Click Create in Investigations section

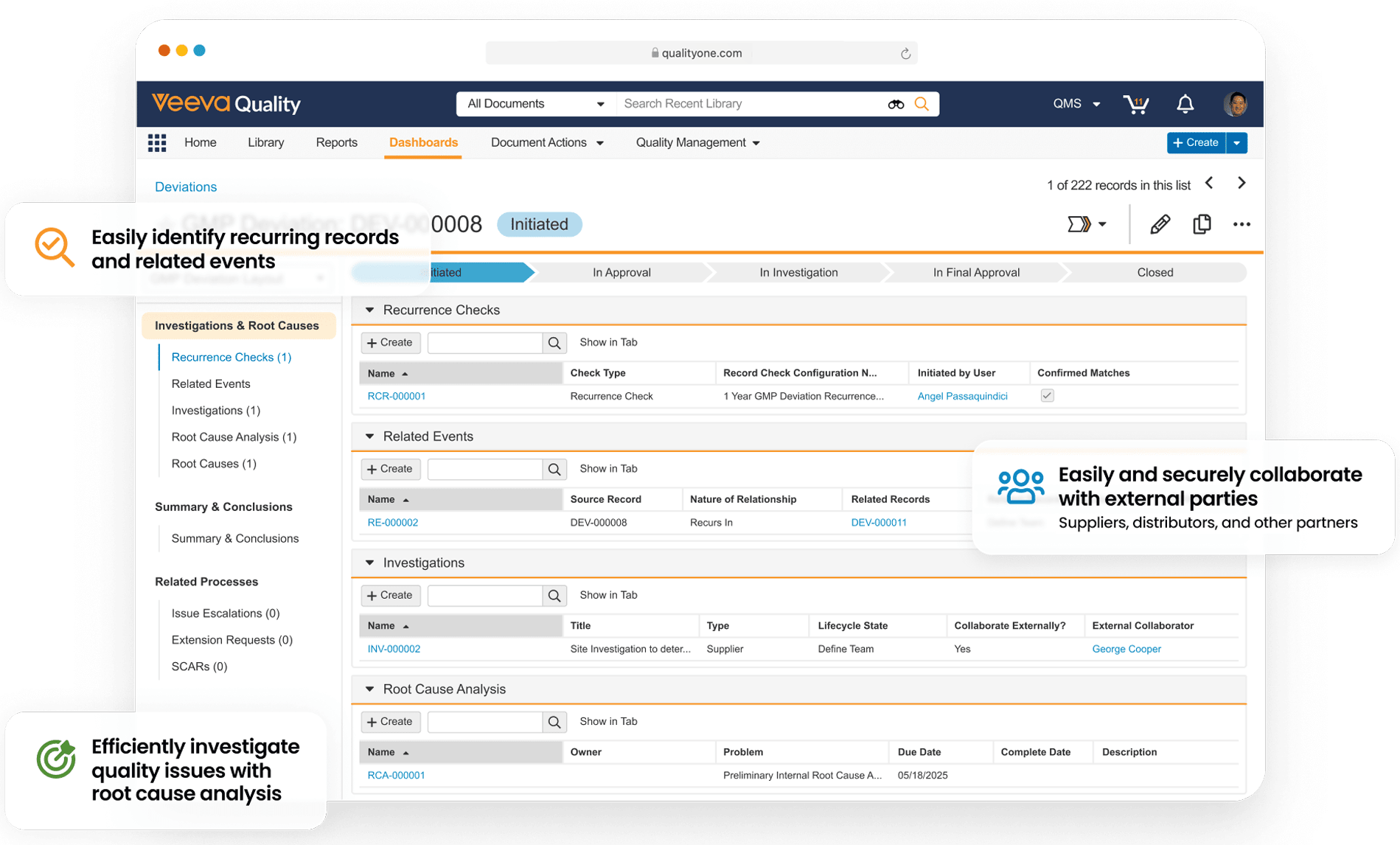coord(390,596)
